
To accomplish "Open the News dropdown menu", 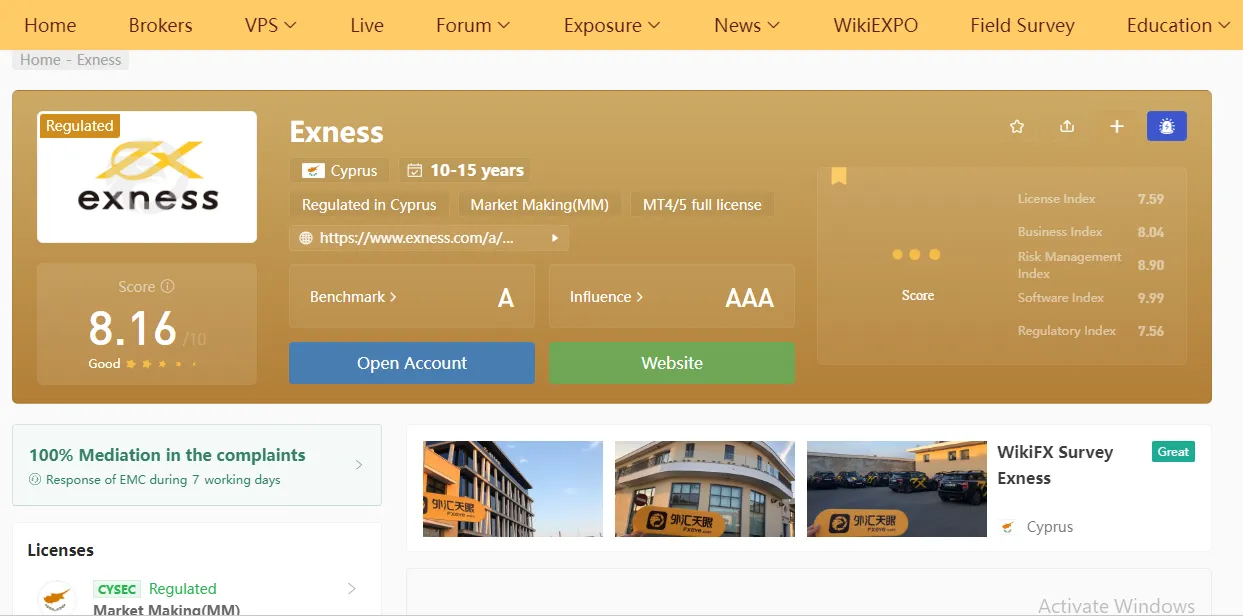I will click(747, 25).
